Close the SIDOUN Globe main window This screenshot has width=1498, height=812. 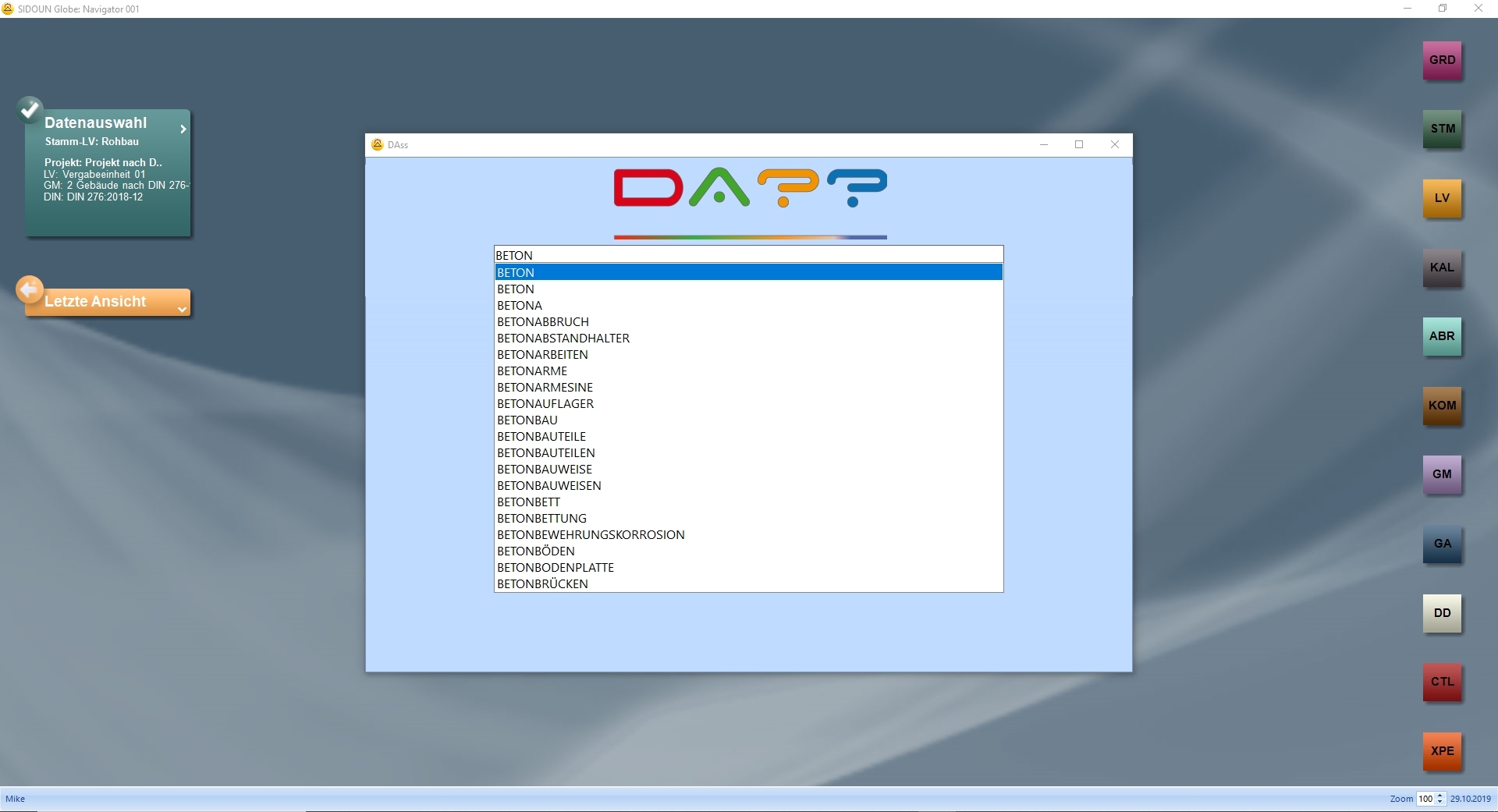[1478, 9]
